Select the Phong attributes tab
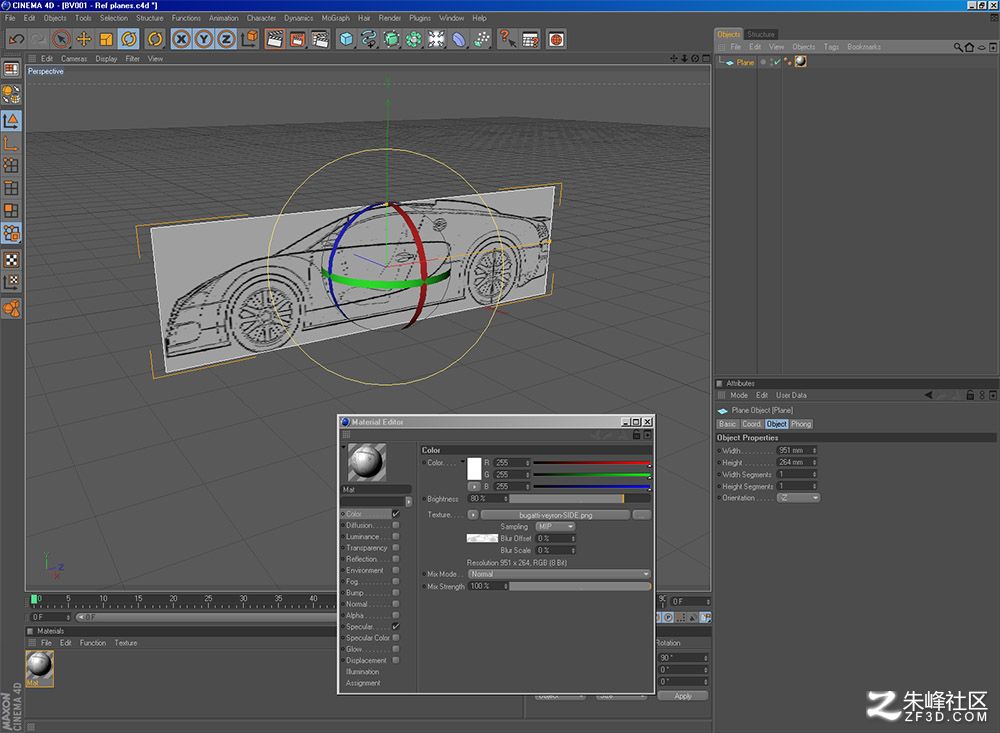1000x733 pixels. pyautogui.click(x=801, y=424)
